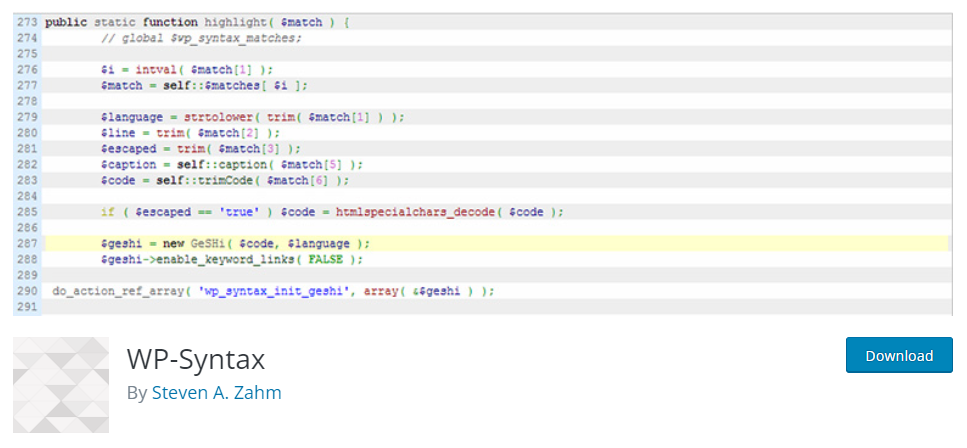Image resolution: width=967 pixels, height=448 pixels.
Task: Click 'self::$matches' on line 277
Action: [212, 86]
